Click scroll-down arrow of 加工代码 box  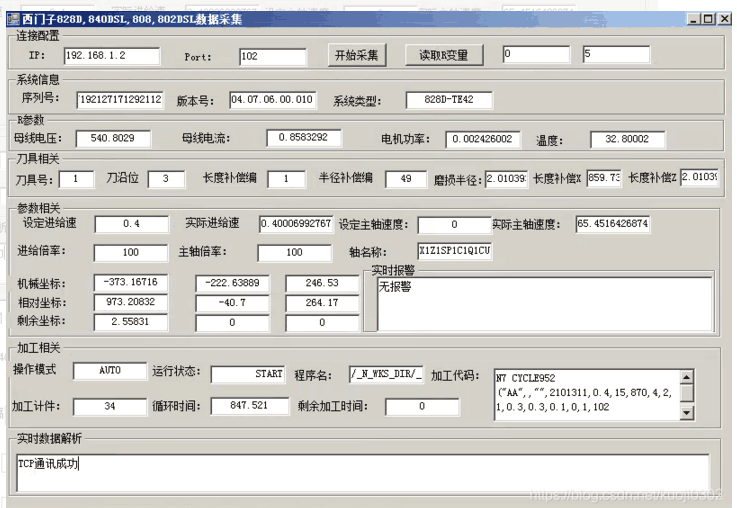point(687,413)
